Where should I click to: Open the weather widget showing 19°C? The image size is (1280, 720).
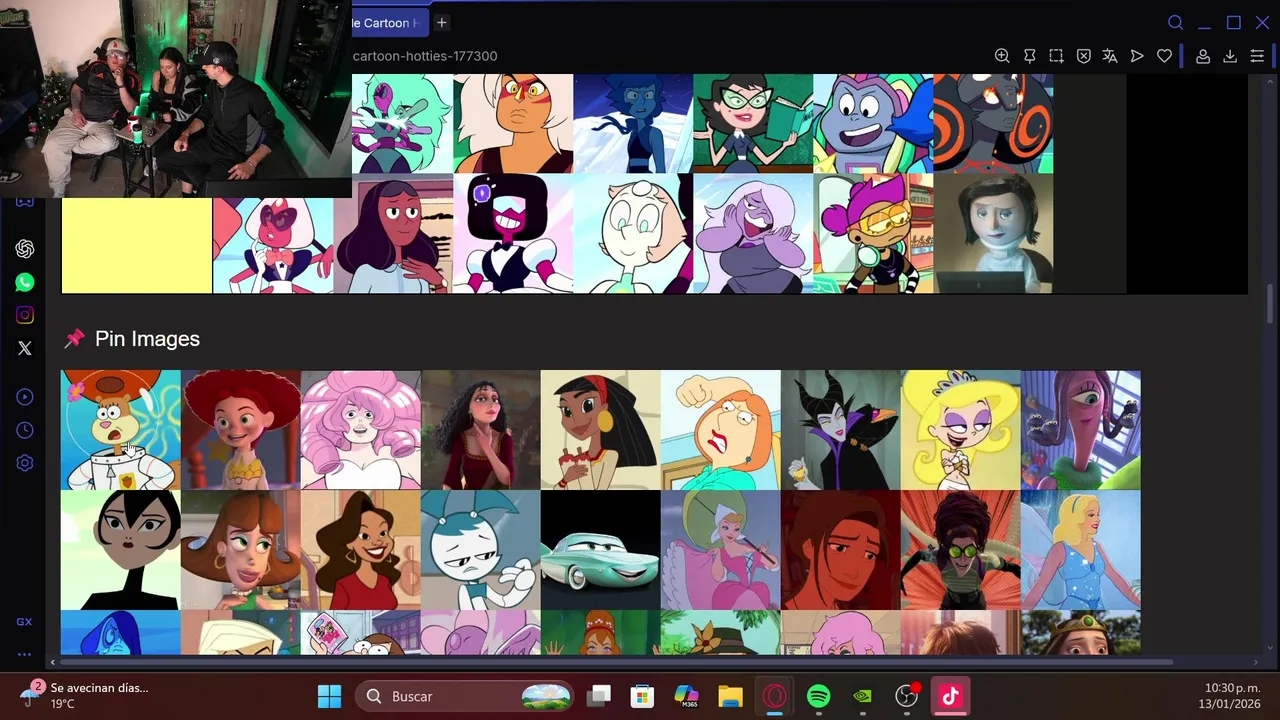coord(85,695)
